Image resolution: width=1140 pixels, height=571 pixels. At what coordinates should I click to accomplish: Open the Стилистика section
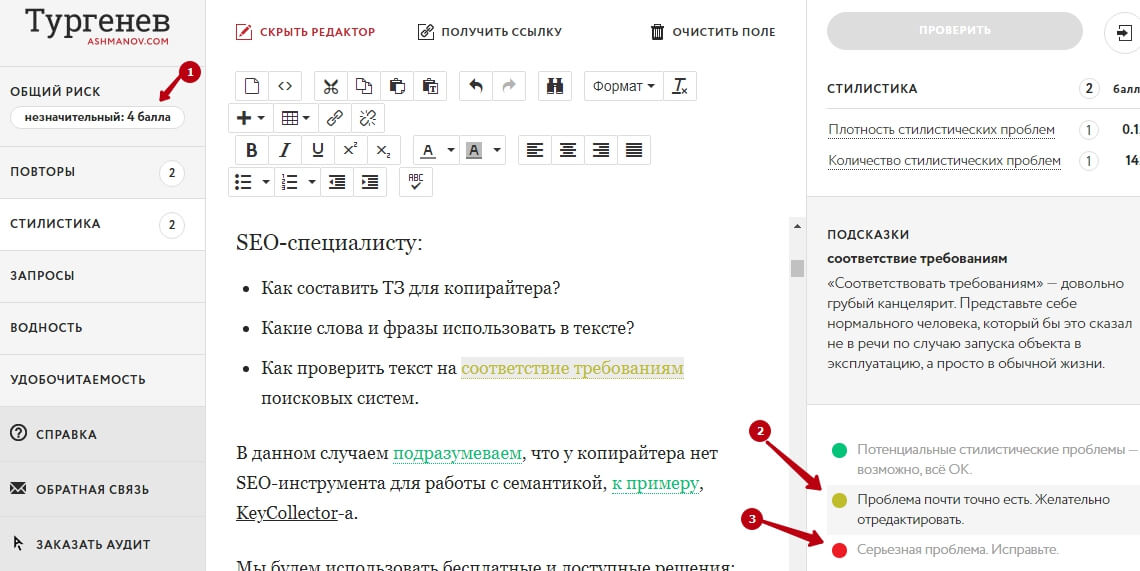pyautogui.click(x=103, y=224)
